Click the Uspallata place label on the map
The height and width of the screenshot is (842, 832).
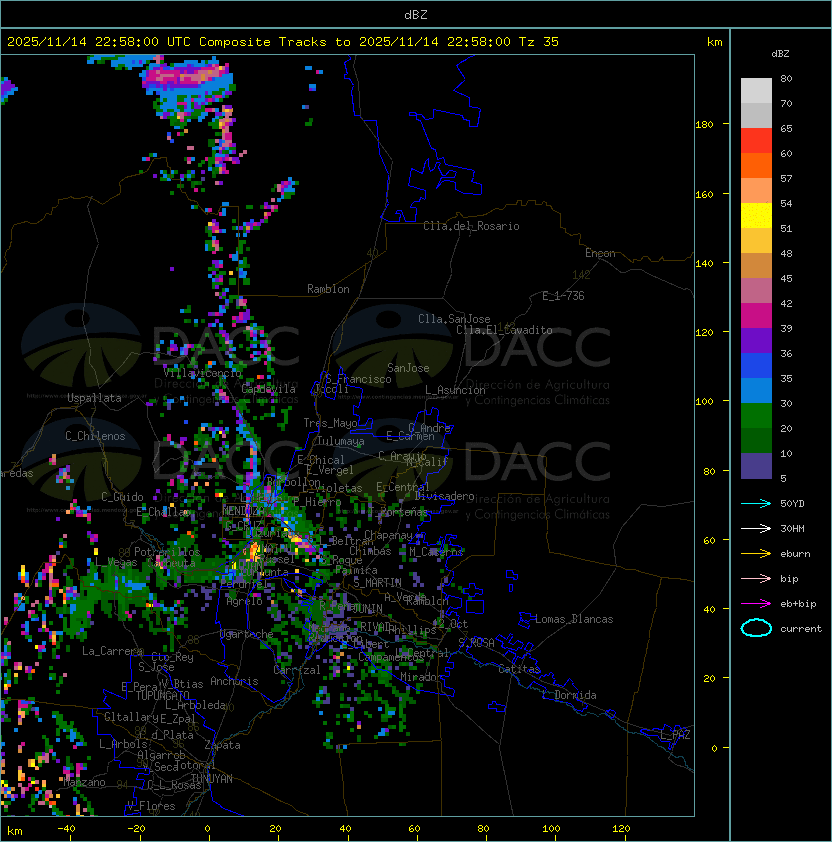click(x=94, y=398)
